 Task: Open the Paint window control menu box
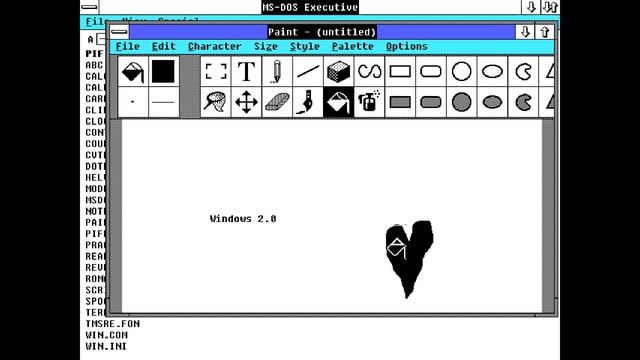119,32
